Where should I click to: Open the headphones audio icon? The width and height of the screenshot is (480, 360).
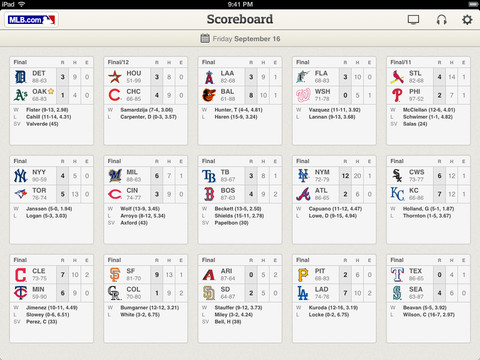[x=442, y=20]
